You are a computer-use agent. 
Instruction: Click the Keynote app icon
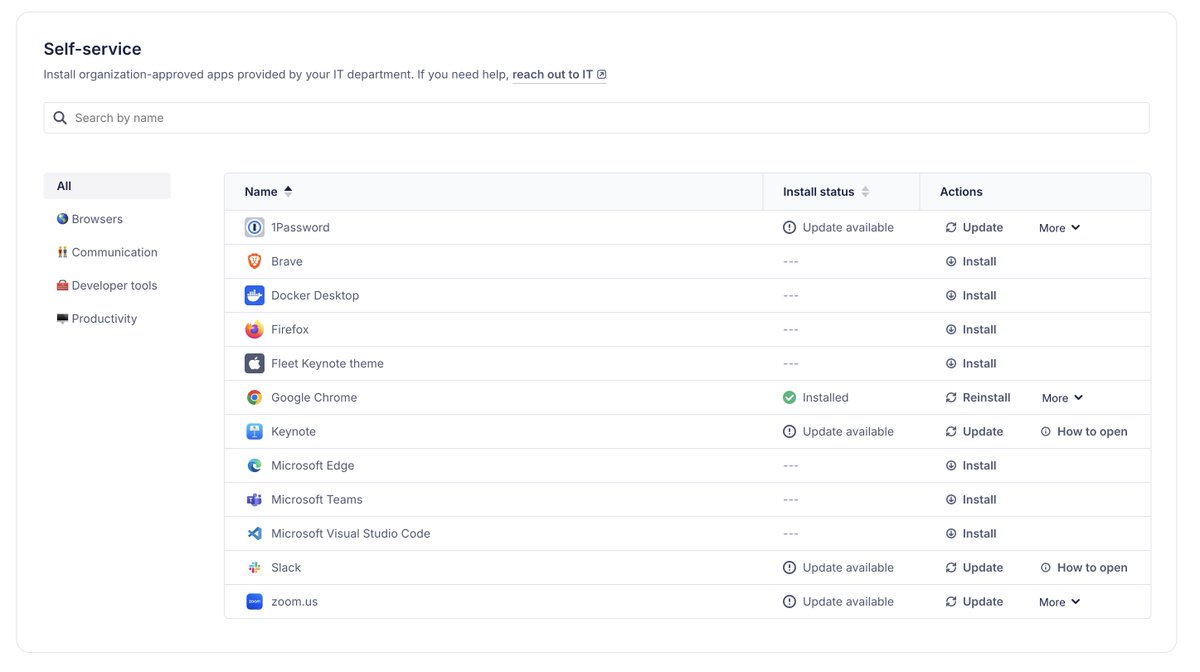pyautogui.click(x=254, y=432)
